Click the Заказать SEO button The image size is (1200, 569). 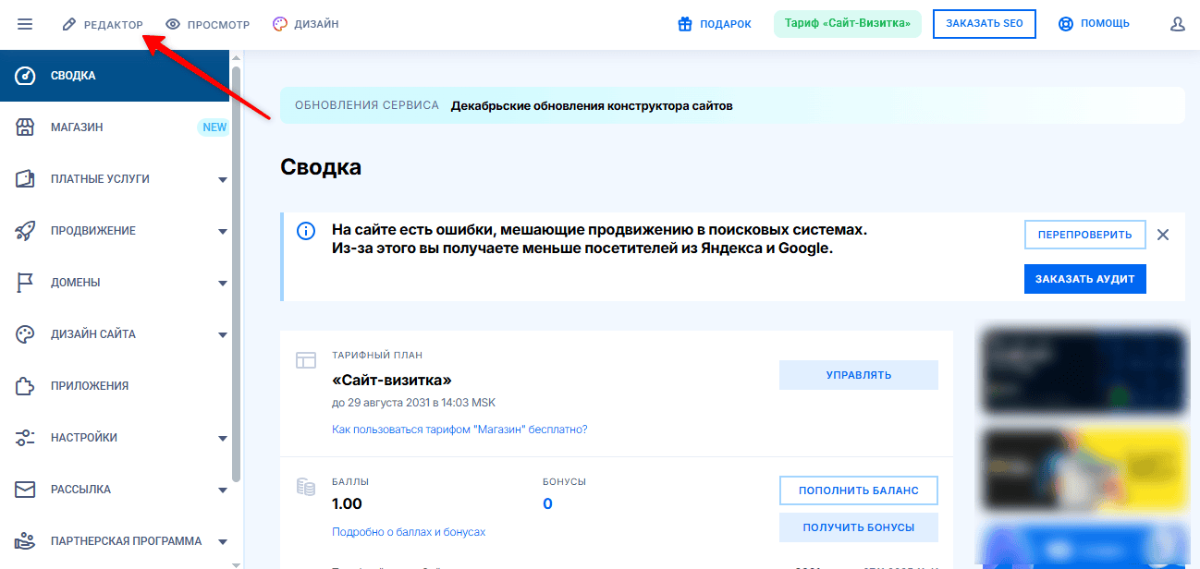[984, 24]
